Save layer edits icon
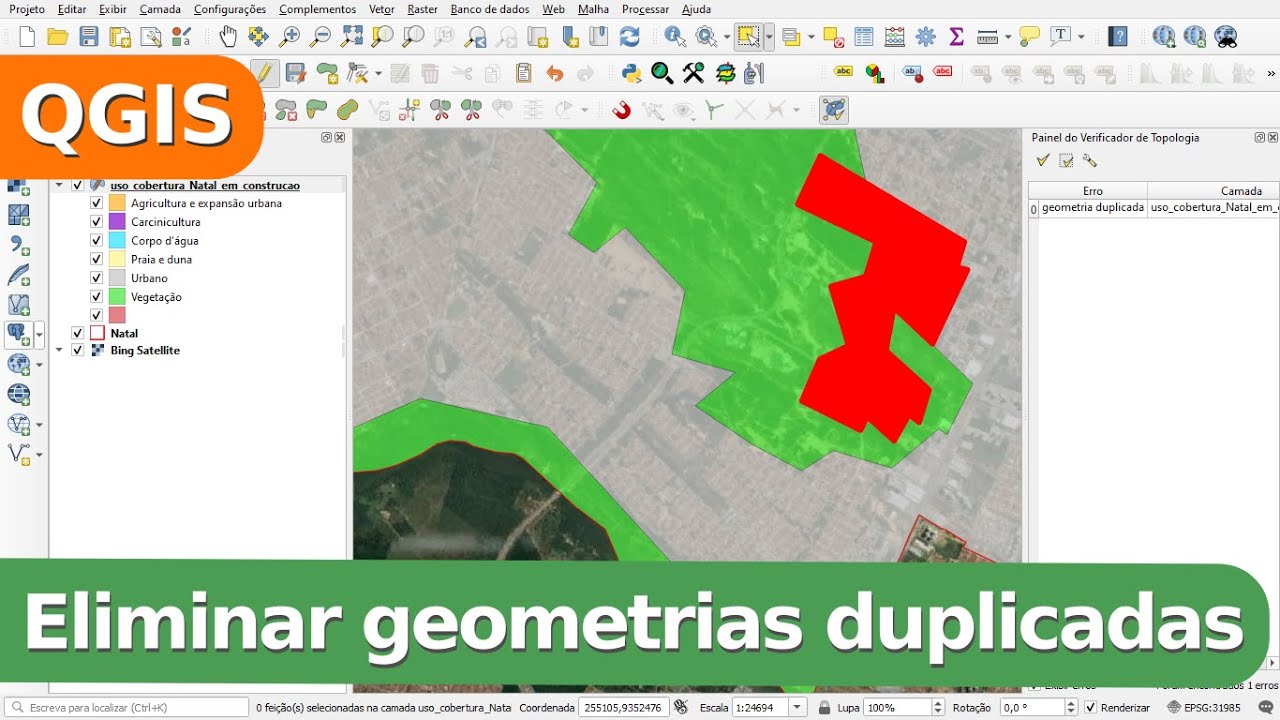The width and height of the screenshot is (1280, 720). tap(295, 73)
